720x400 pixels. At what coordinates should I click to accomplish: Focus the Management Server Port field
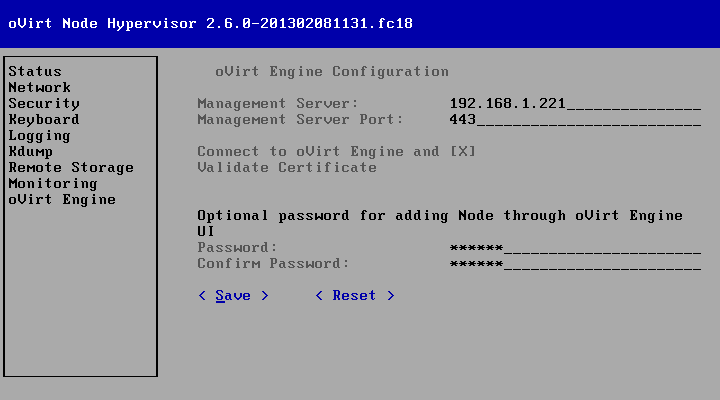point(575,119)
